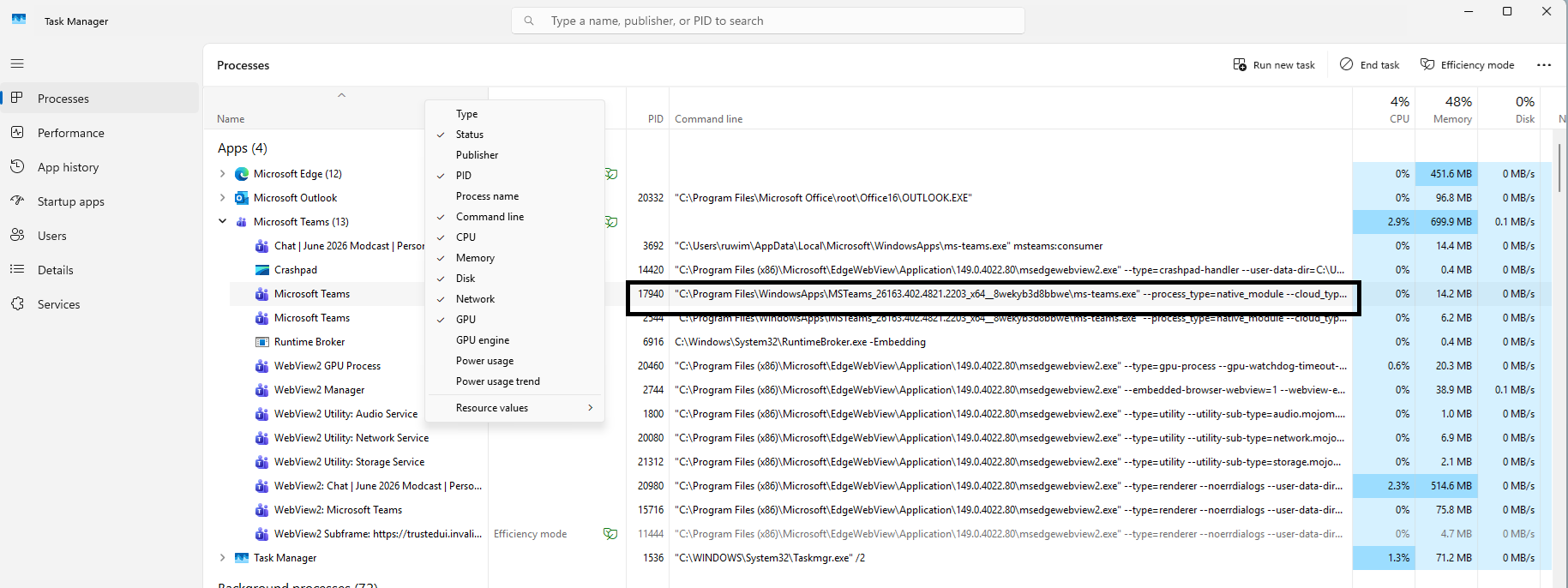The width and height of the screenshot is (1568, 588).
Task: Sort by the CPU column header
Action: 1384,109
